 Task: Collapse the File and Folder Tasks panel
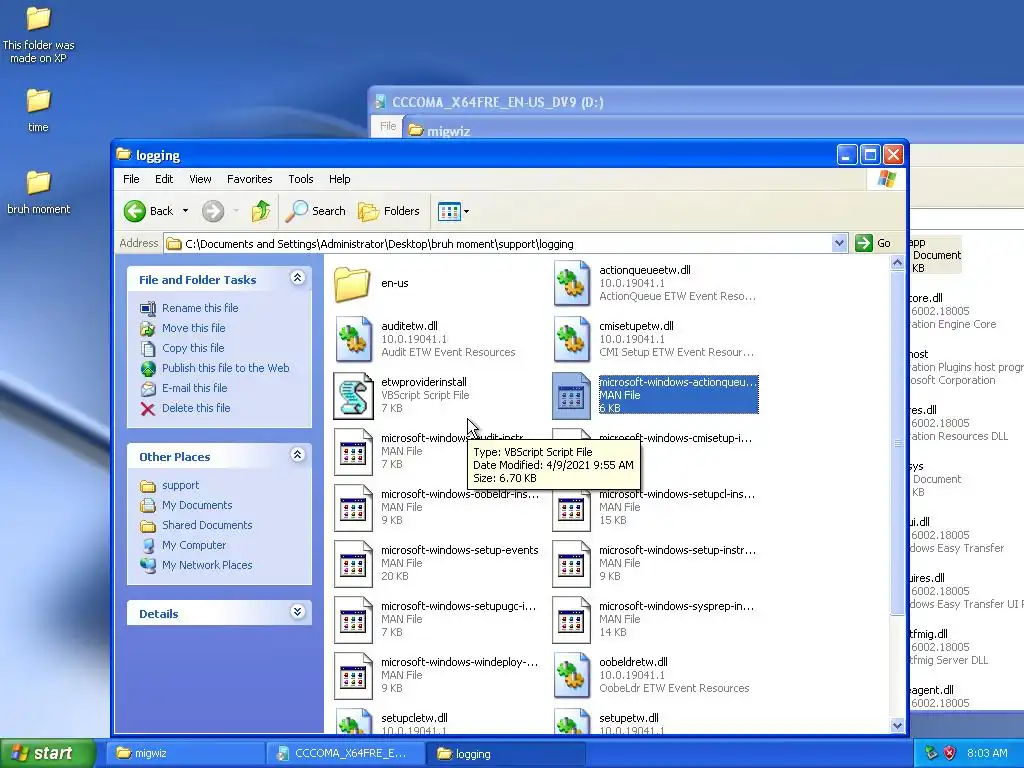pyautogui.click(x=297, y=278)
